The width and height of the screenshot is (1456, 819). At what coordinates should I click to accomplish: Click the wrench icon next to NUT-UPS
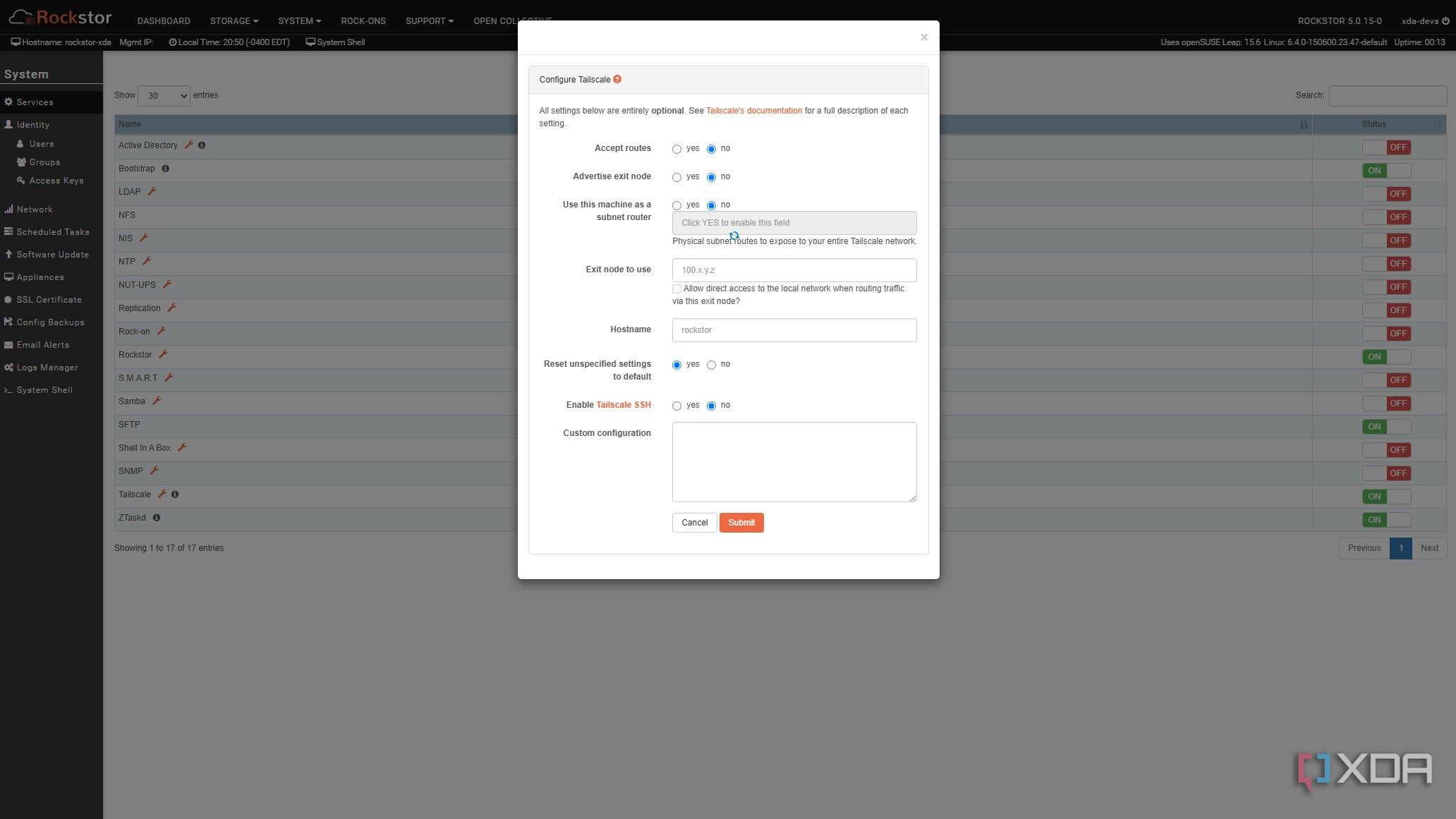[167, 284]
